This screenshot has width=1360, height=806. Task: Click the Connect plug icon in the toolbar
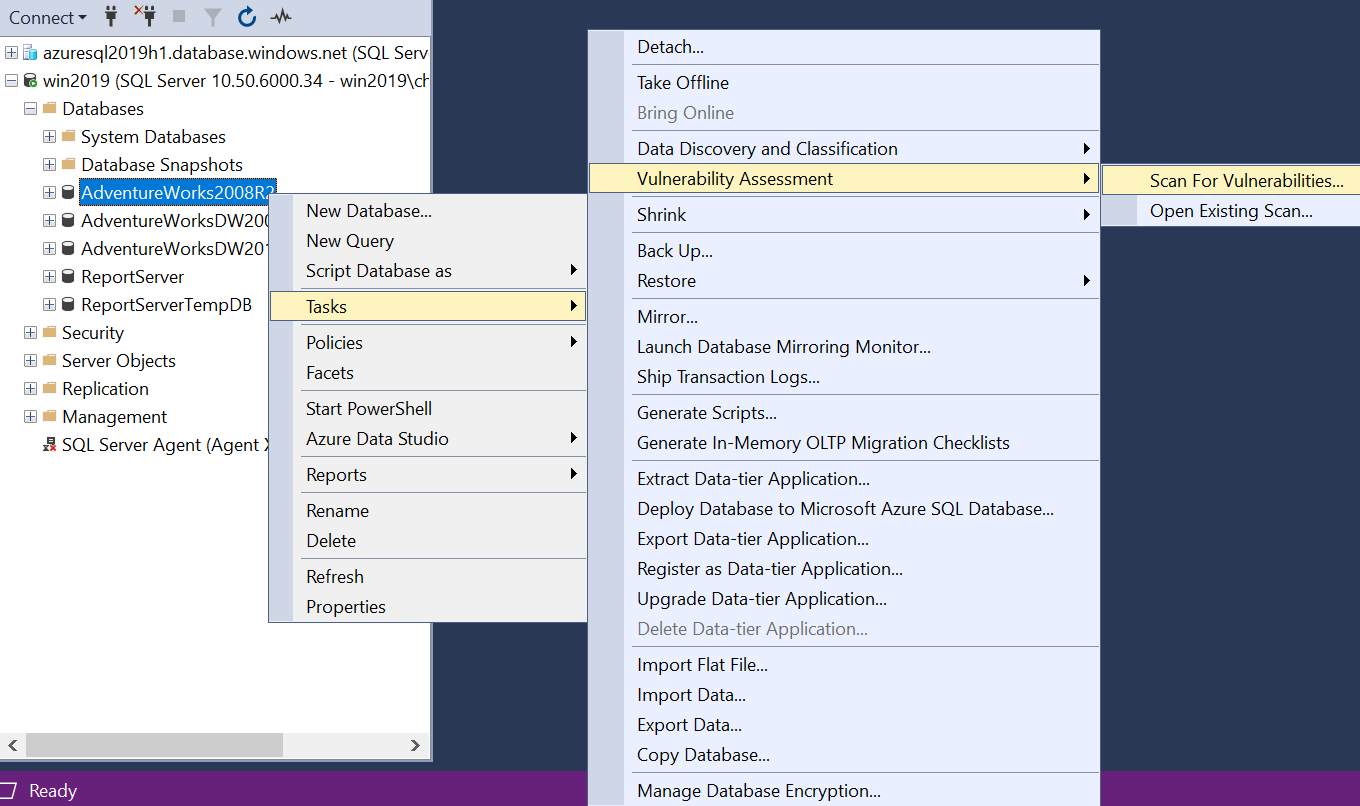(111, 17)
